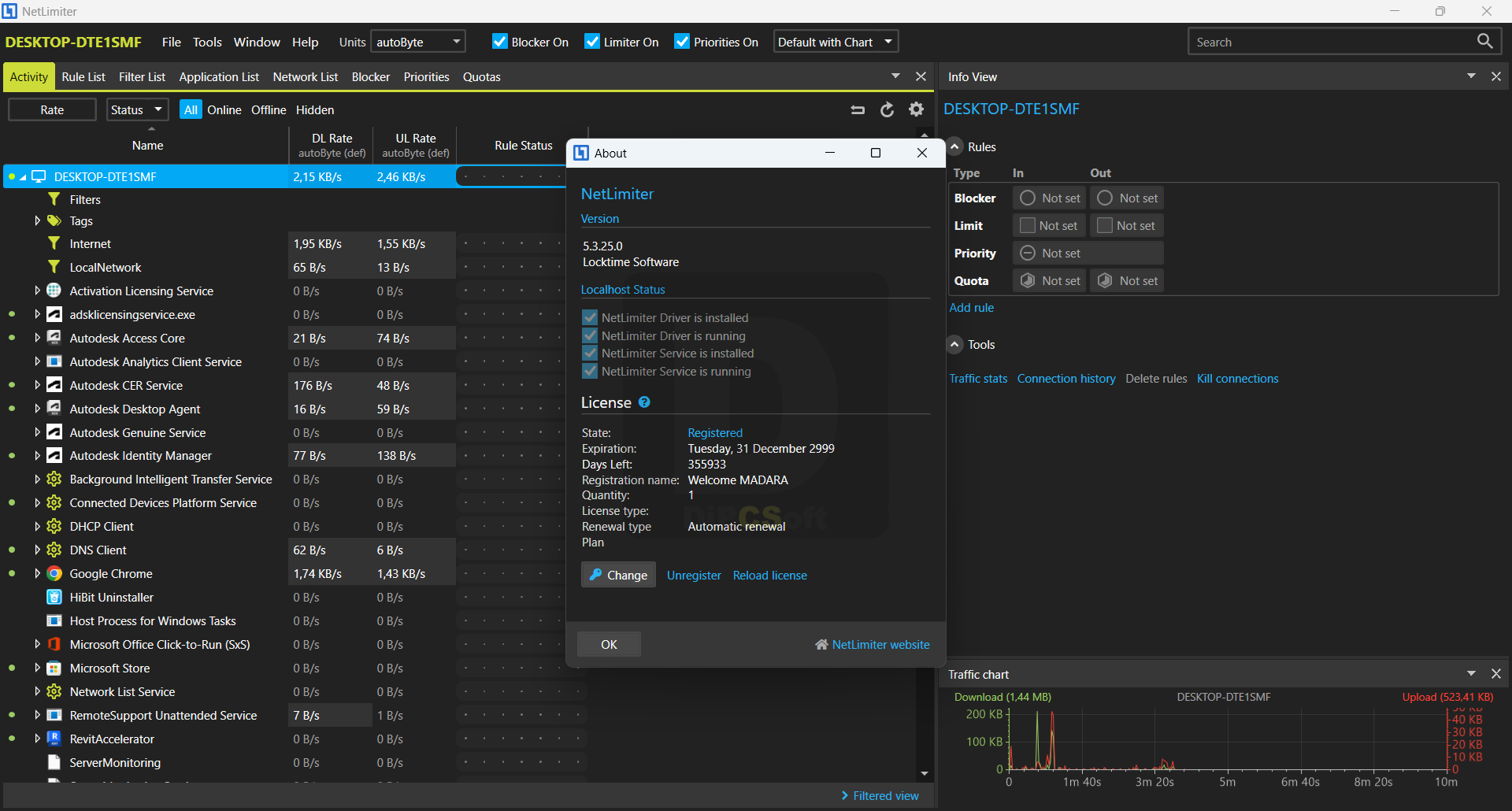The image size is (1512, 811).
Task: Click the Activation Licensing Service globe icon
Action: point(54,291)
